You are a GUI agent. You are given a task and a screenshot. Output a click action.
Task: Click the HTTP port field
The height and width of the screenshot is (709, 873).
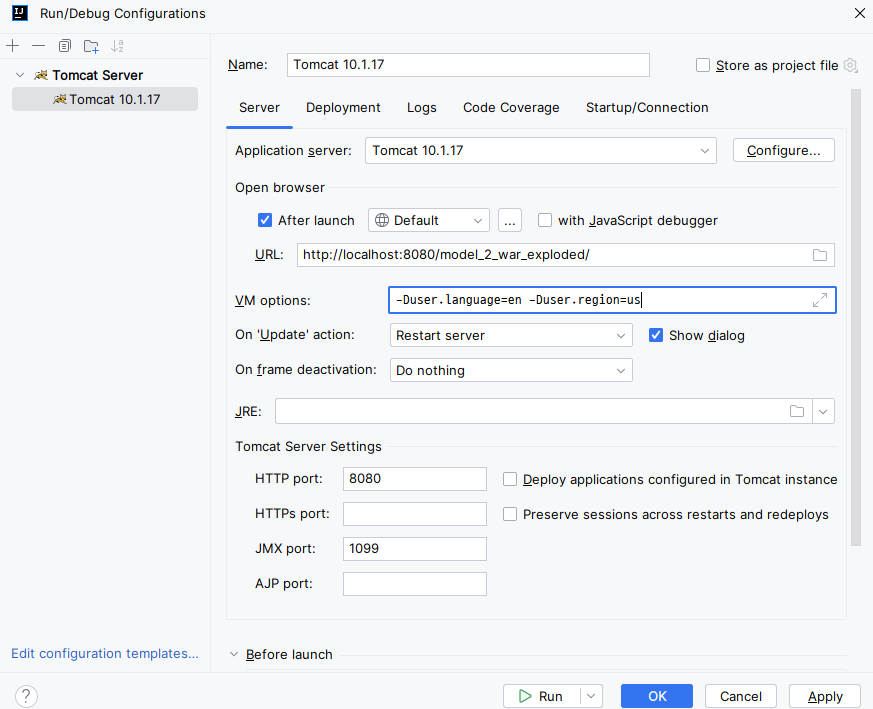coord(415,479)
